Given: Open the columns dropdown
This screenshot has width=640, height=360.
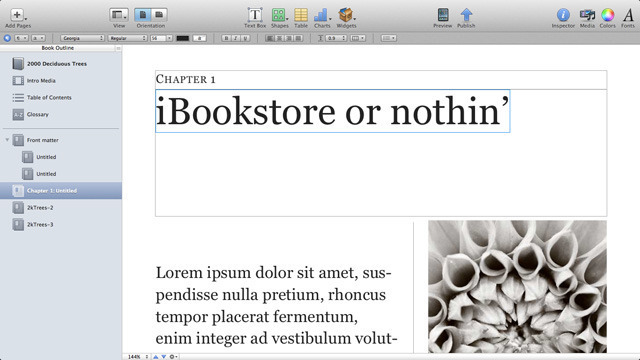Looking at the screenshot, I should [x=358, y=38].
